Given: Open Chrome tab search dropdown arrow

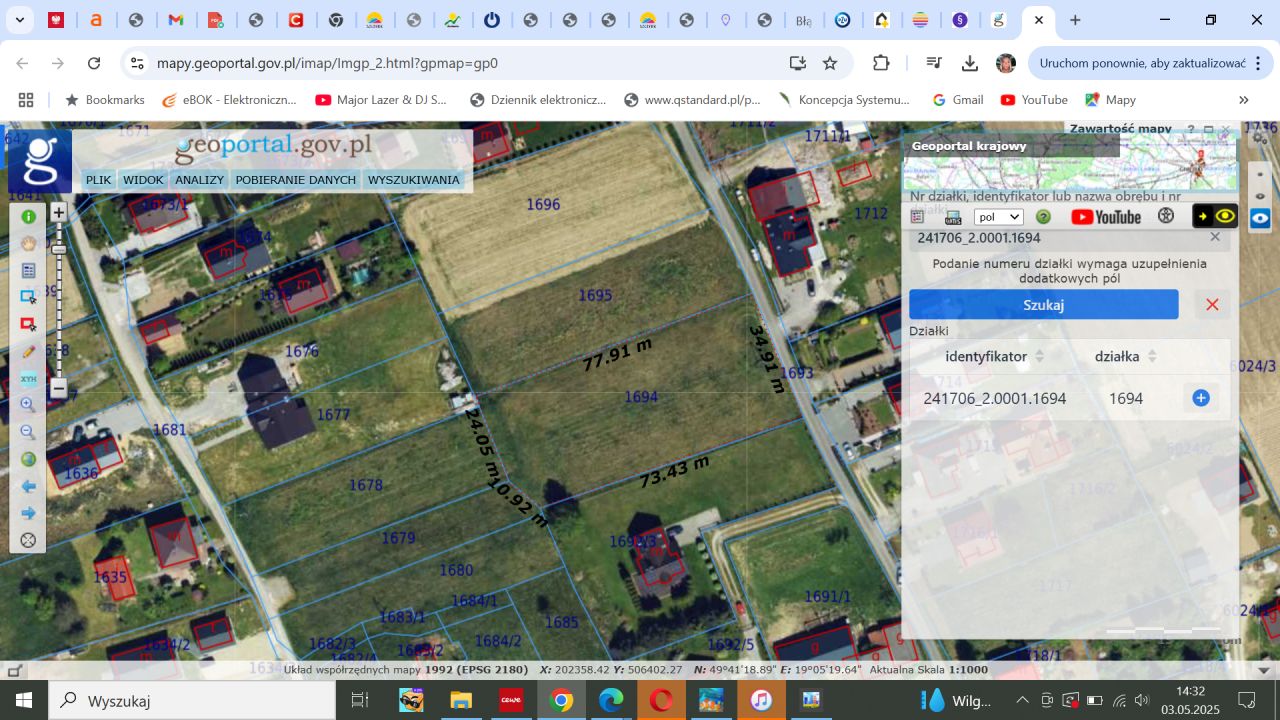Looking at the screenshot, I should coord(20,20).
